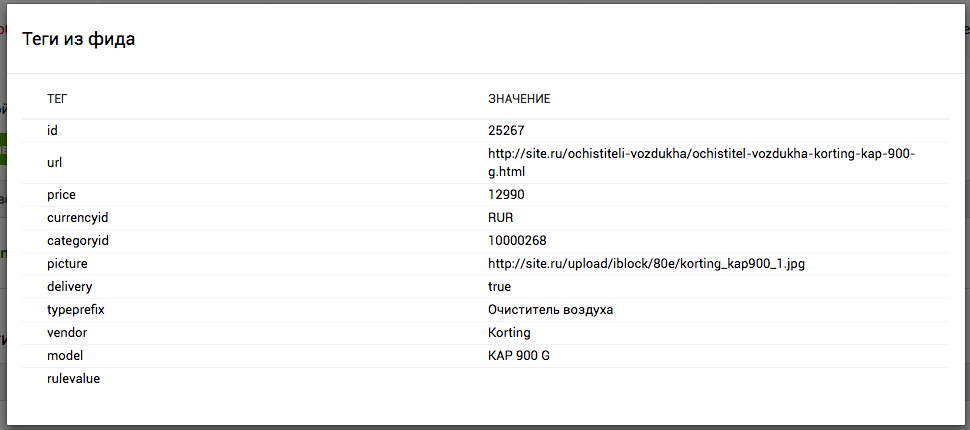The height and width of the screenshot is (430, 970).
Task: Select the model value KAP 900 G
Action: pyautogui.click(x=519, y=356)
